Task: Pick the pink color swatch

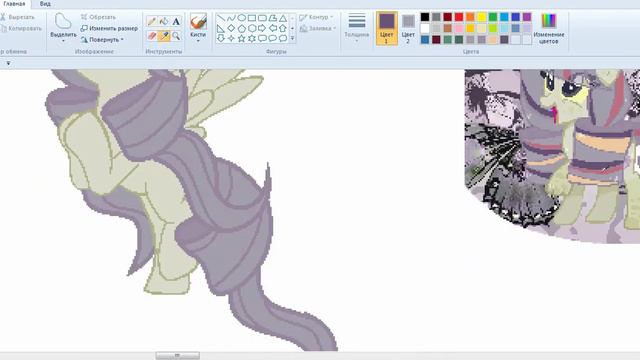Action: tap(459, 28)
